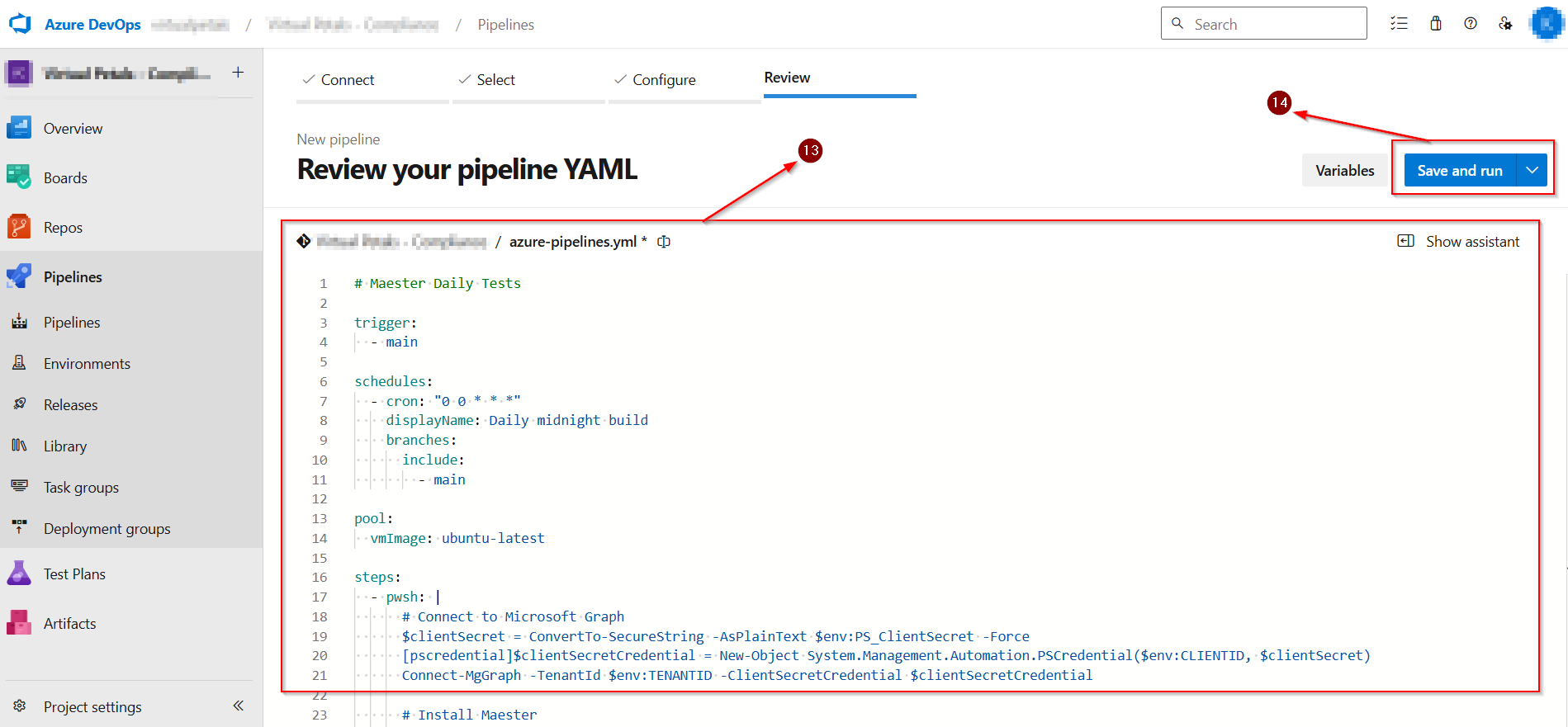
Task: Click the Show assistant panel icon
Action: 1405,241
